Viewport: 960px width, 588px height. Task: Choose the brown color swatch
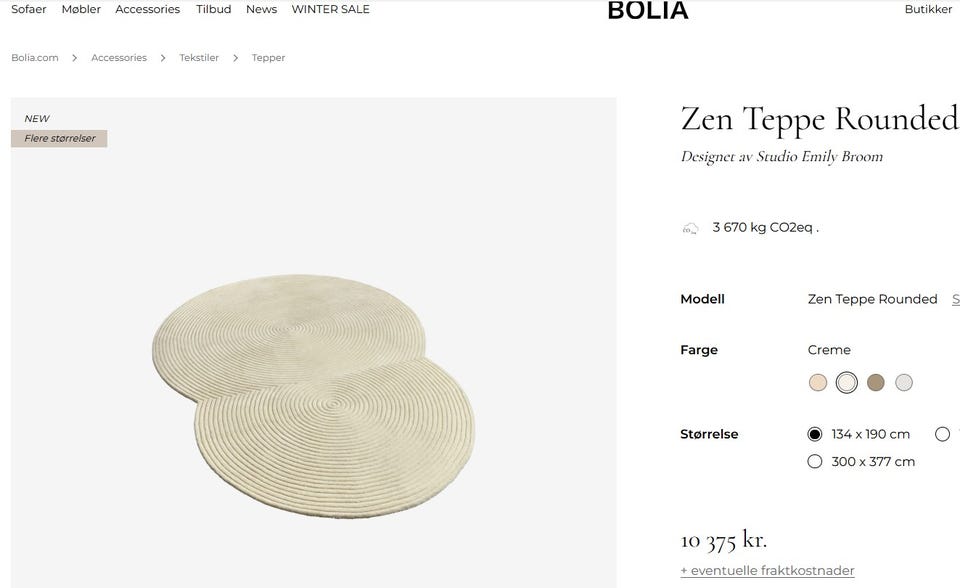(x=876, y=383)
